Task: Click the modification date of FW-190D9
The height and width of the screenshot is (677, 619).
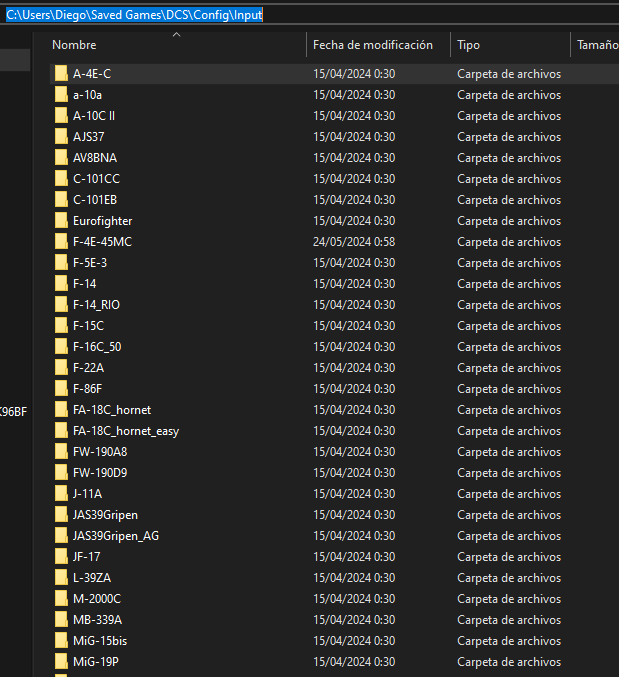Action: pos(354,473)
